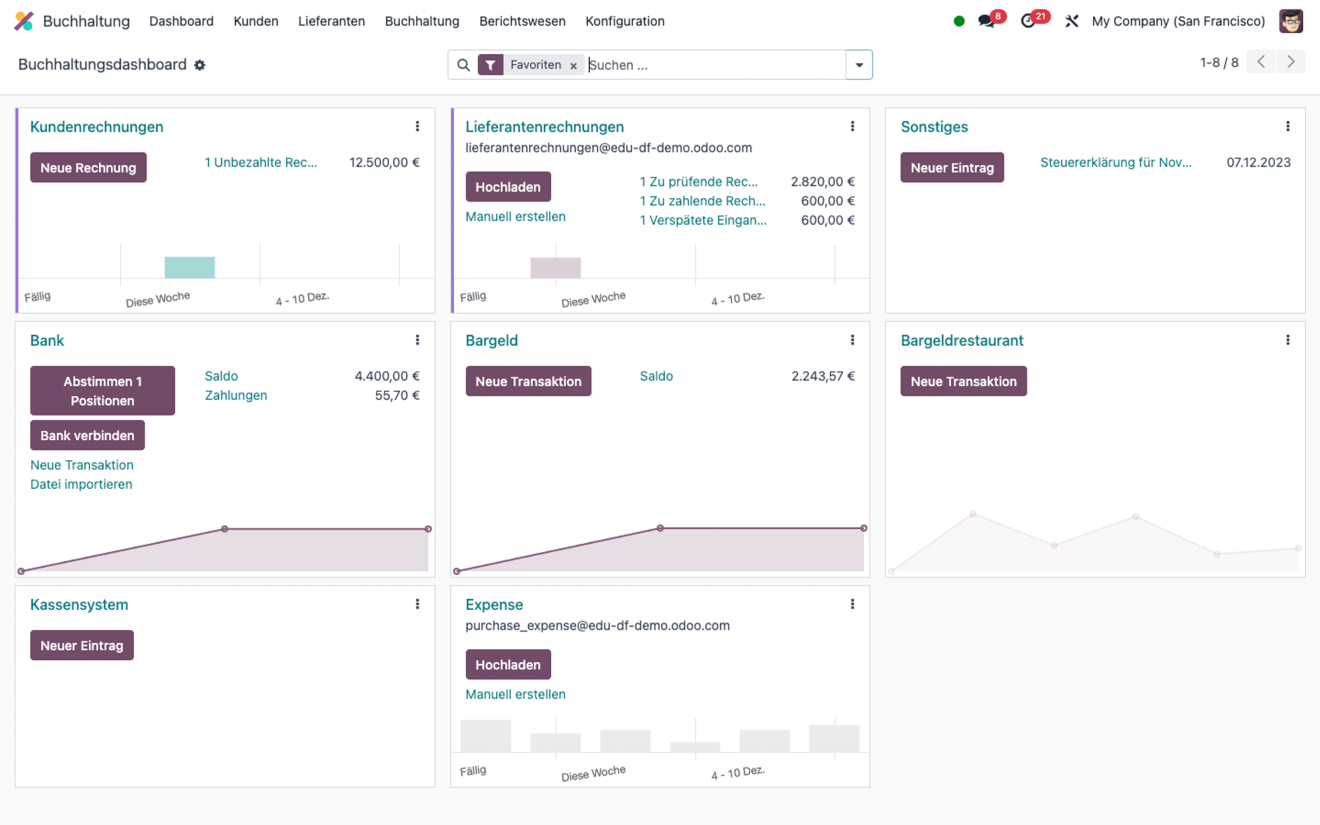Image resolution: width=1320 pixels, height=825 pixels.
Task: Open the Lieferanten menu
Action: coord(331,21)
